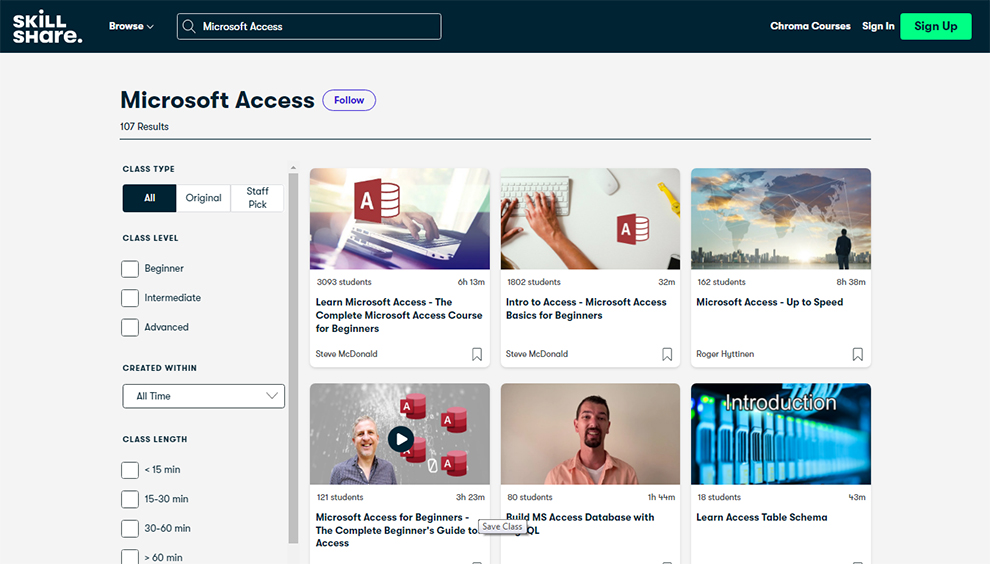Open title Intro to Access - Microsoft Access Basics
Image resolution: width=990 pixels, height=564 pixels.
pyautogui.click(x=586, y=309)
